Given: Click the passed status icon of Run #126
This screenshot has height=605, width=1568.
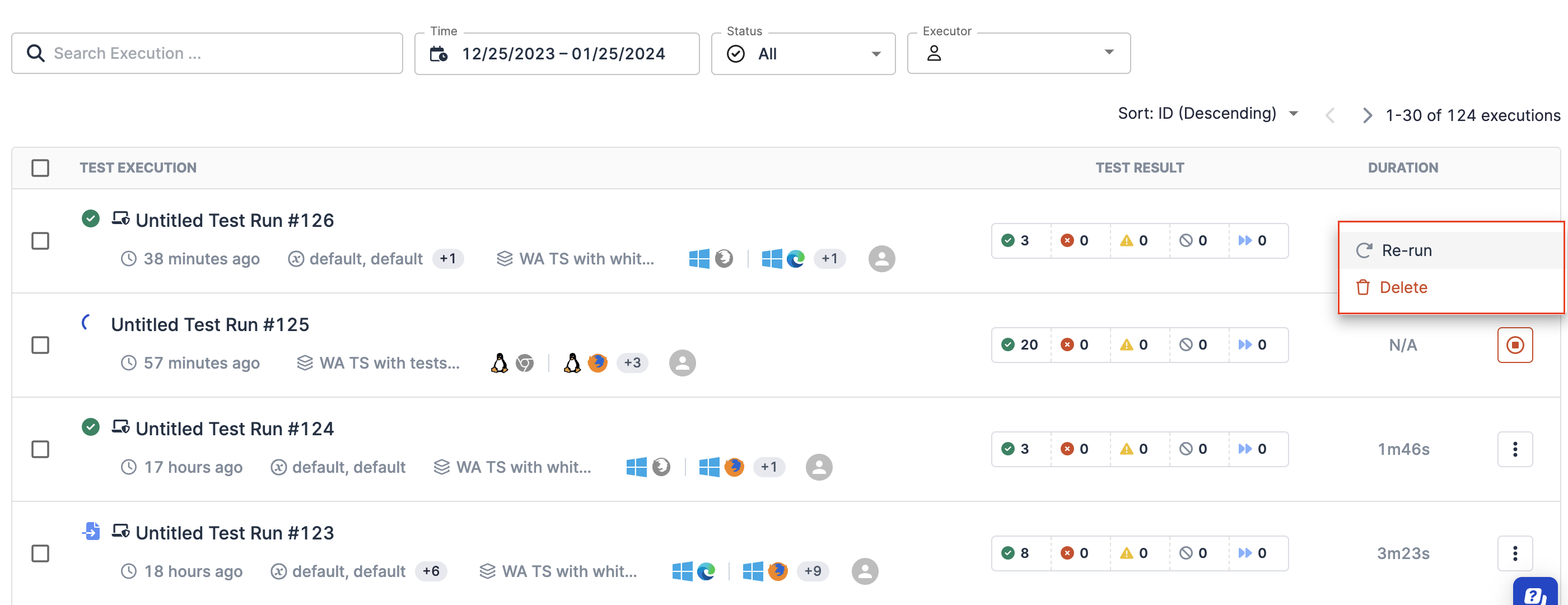Looking at the screenshot, I should pos(91,218).
